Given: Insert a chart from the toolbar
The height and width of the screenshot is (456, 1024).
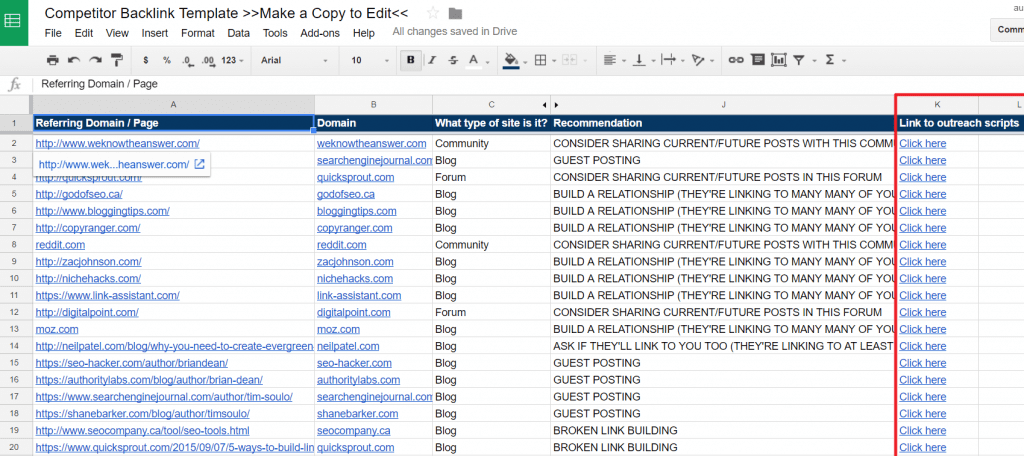Looking at the screenshot, I should point(778,60).
